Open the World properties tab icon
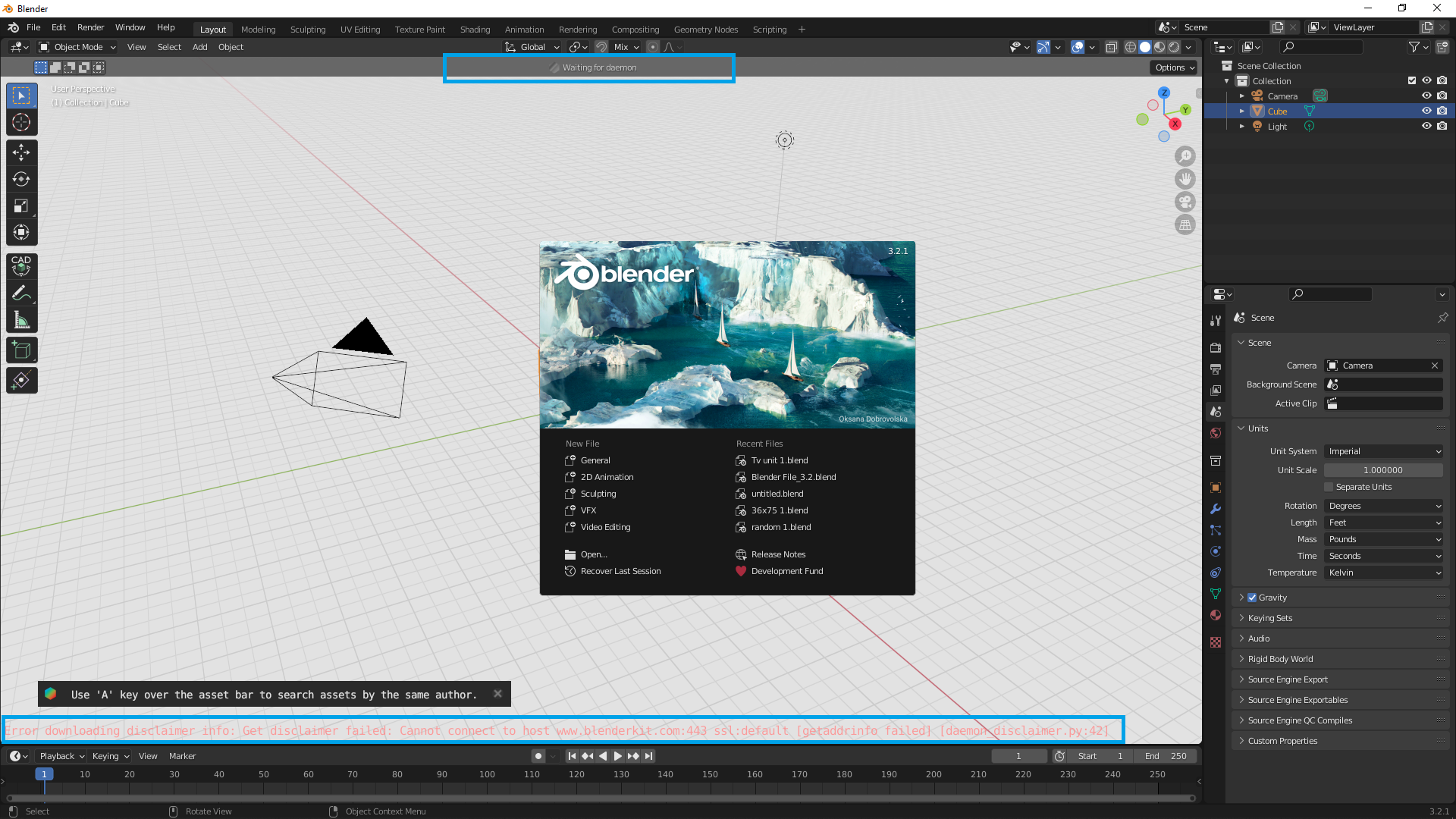 (x=1216, y=433)
